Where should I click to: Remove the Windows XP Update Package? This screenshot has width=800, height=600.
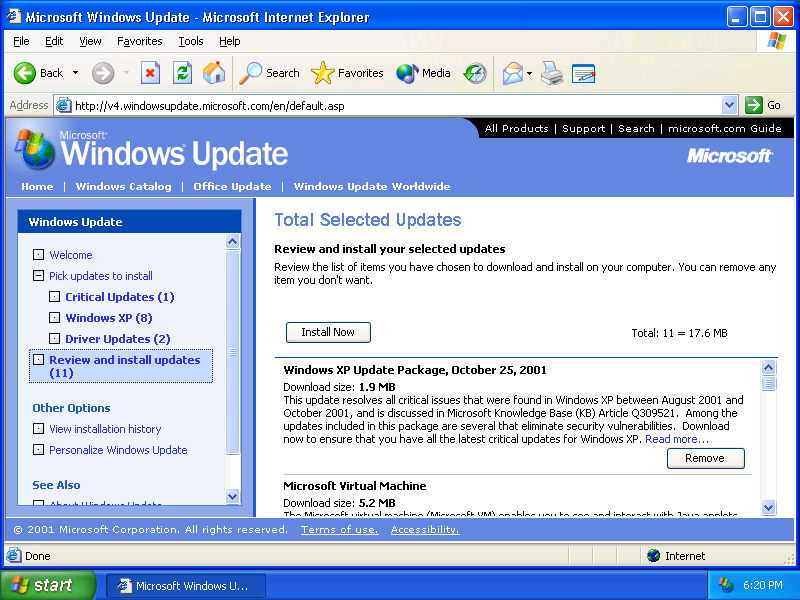705,458
